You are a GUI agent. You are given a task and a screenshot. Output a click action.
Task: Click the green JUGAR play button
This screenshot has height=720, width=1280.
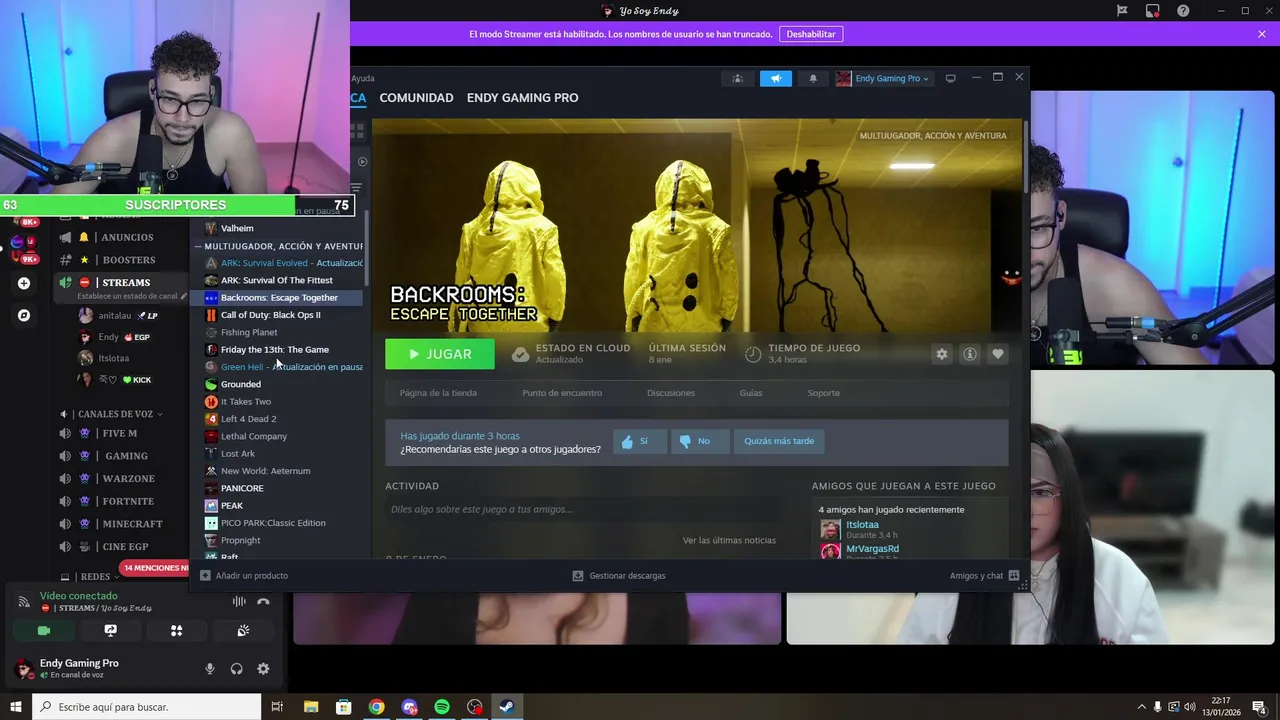tap(440, 354)
